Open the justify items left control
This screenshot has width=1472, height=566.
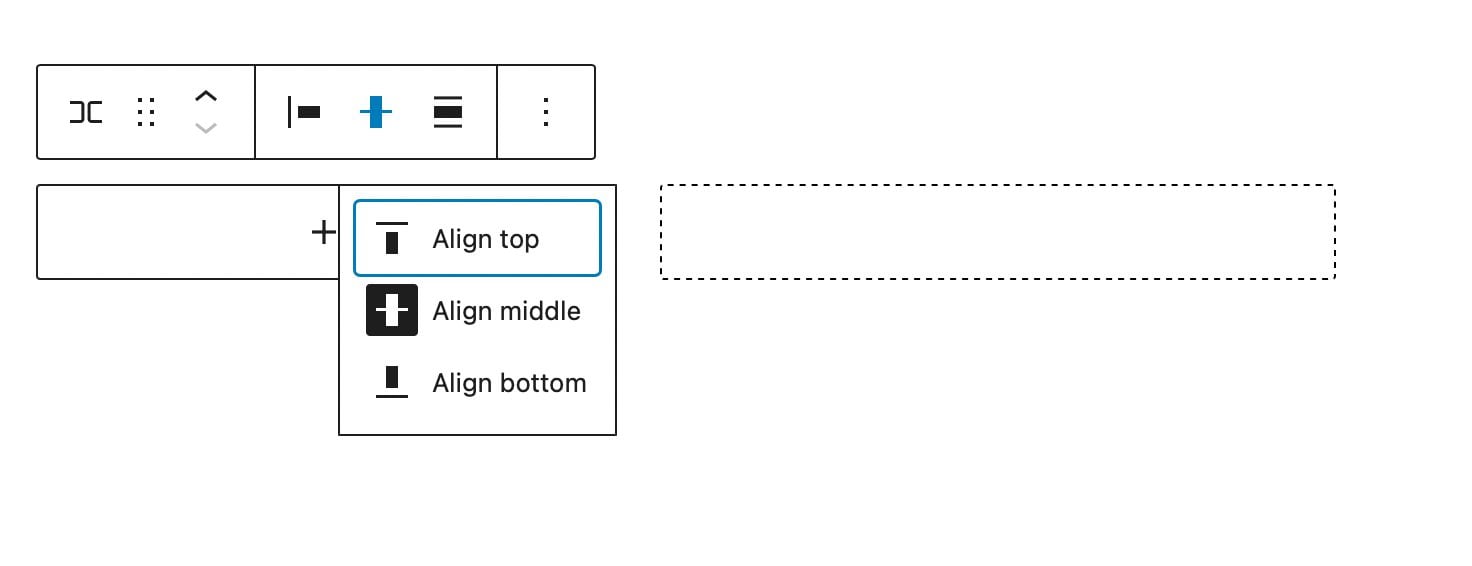point(304,112)
